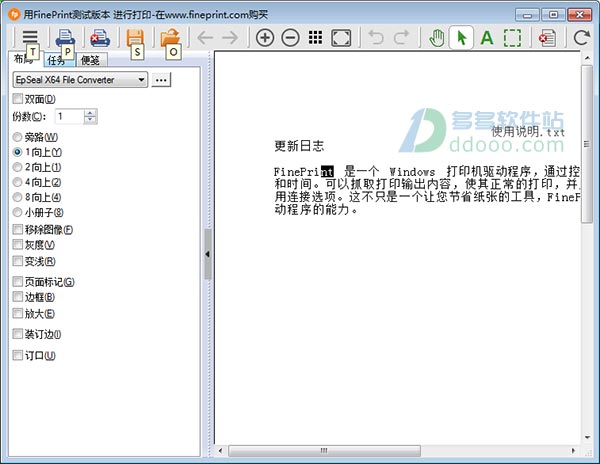Enable the 订口(U) checkbox
The height and width of the screenshot is (464, 600).
(18, 355)
